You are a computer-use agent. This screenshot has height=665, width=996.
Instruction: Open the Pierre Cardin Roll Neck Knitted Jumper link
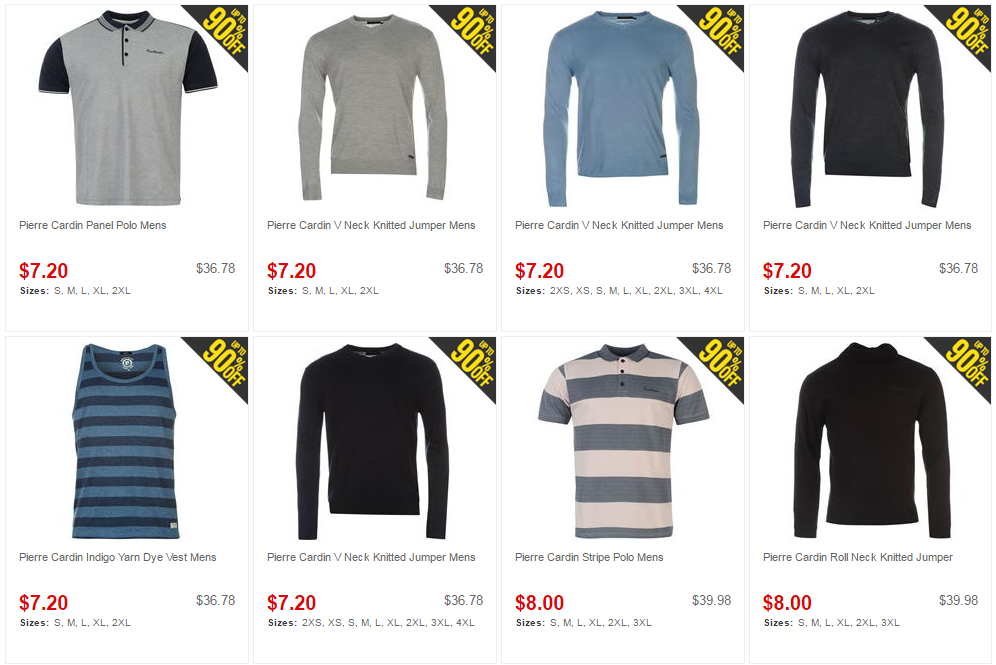point(858,557)
